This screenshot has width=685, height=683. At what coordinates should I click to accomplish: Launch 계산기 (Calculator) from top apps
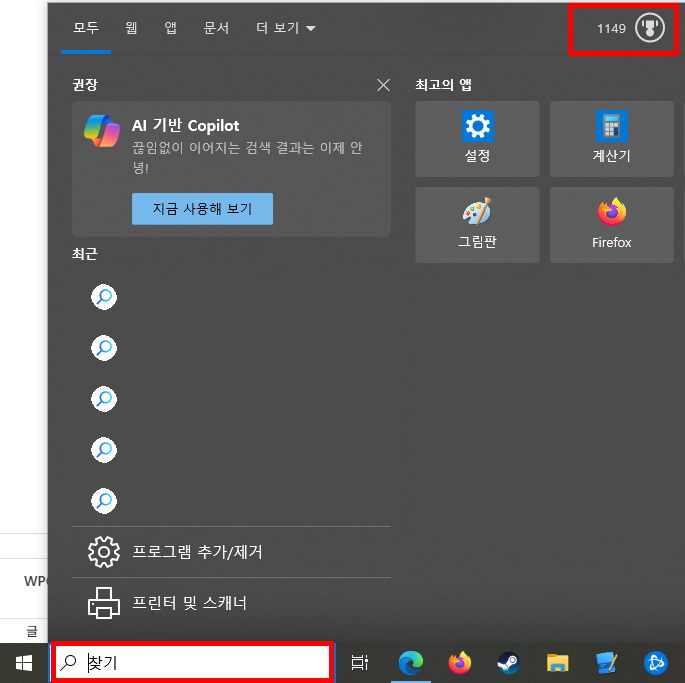coord(610,138)
